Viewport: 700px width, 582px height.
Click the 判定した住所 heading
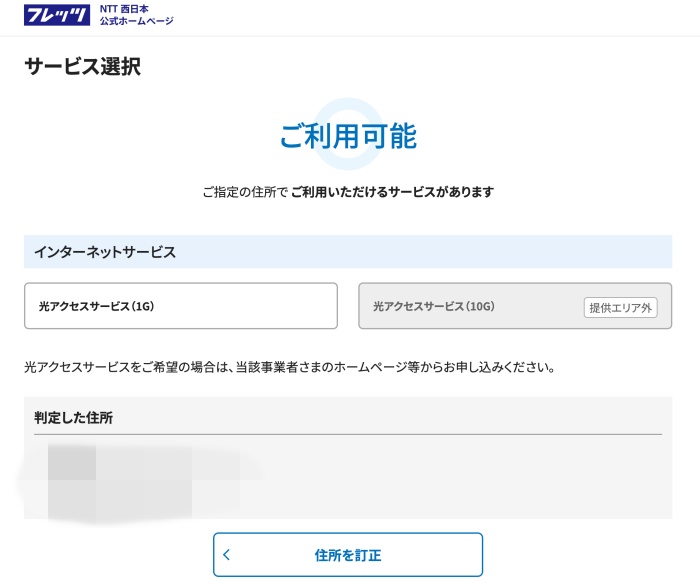pyautogui.click(x=74, y=418)
